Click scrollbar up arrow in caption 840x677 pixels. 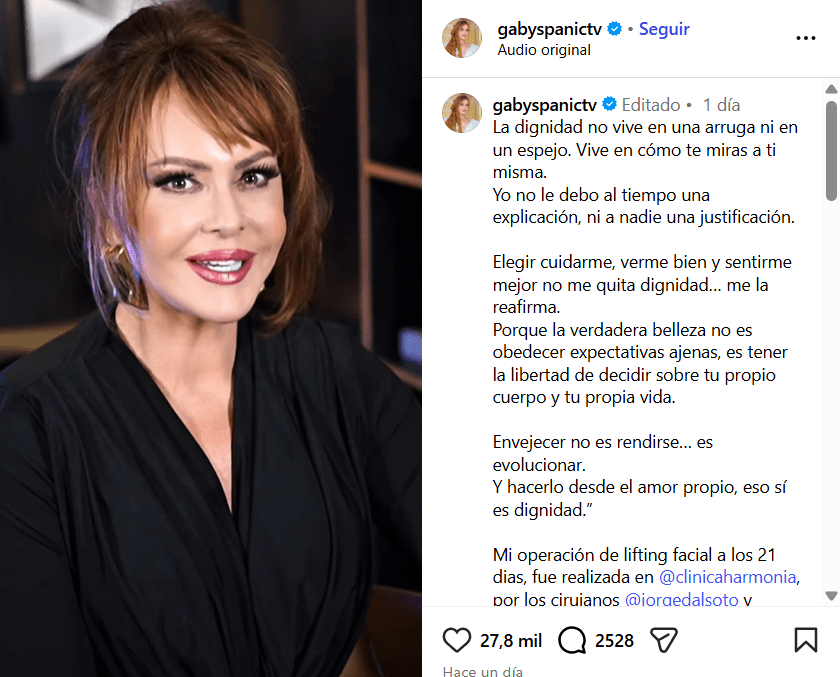pos(831,89)
